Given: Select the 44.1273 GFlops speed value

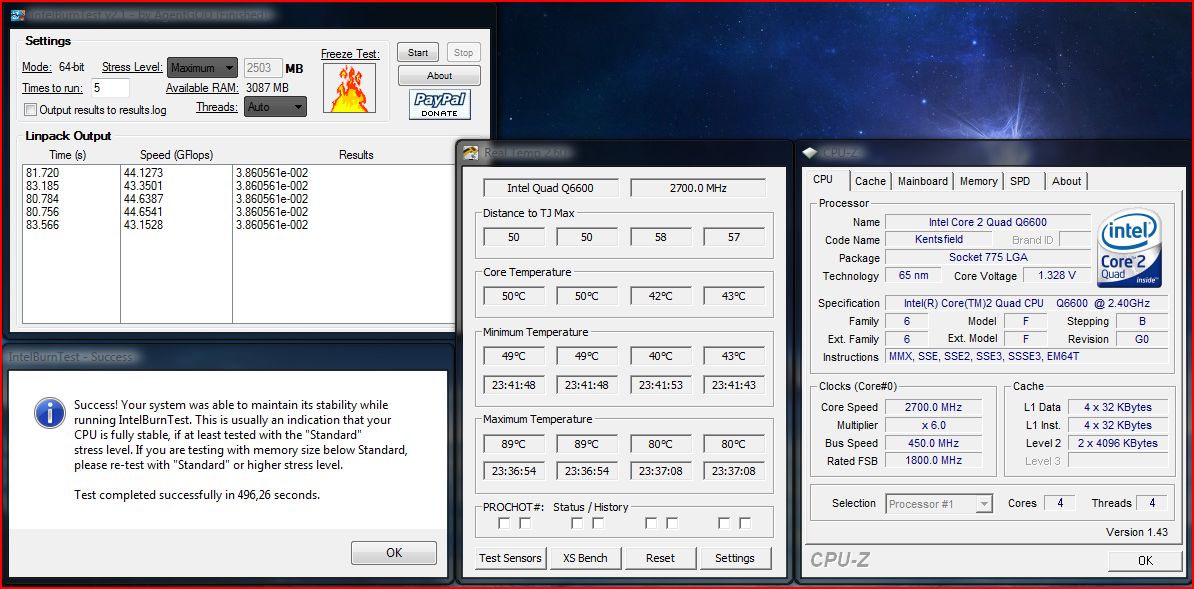Looking at the screenshot, I should click(x=143, y=173).
